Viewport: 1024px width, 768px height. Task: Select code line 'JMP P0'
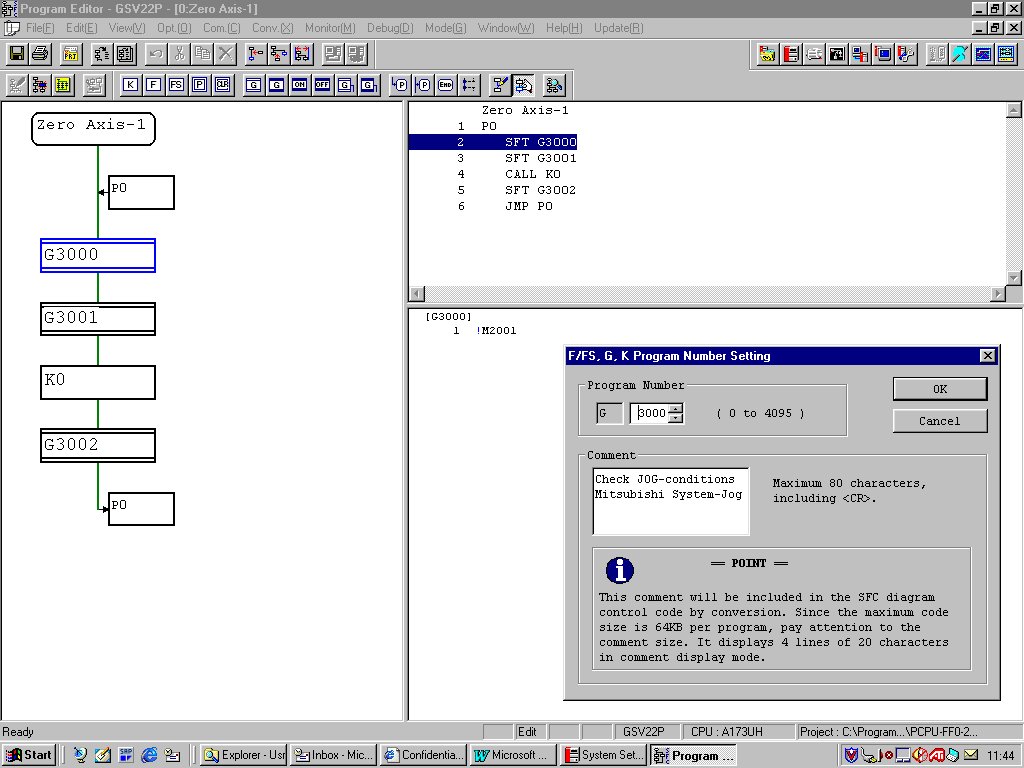point(529,206)
